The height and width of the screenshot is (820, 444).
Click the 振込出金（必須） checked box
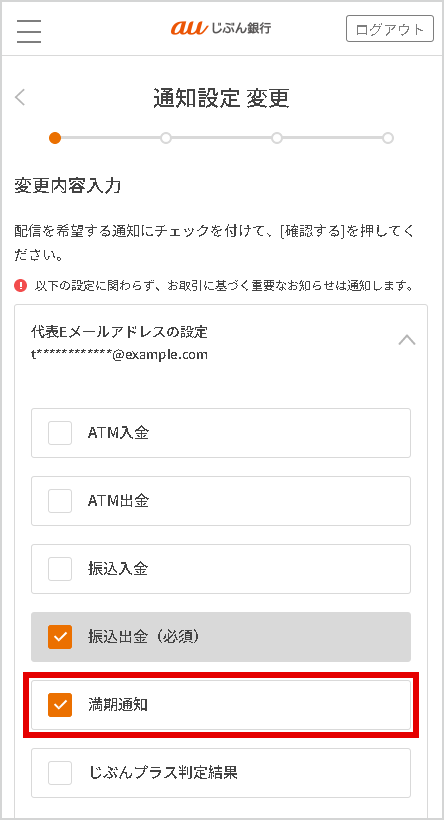pyautogui.click(x=60, y=637)
